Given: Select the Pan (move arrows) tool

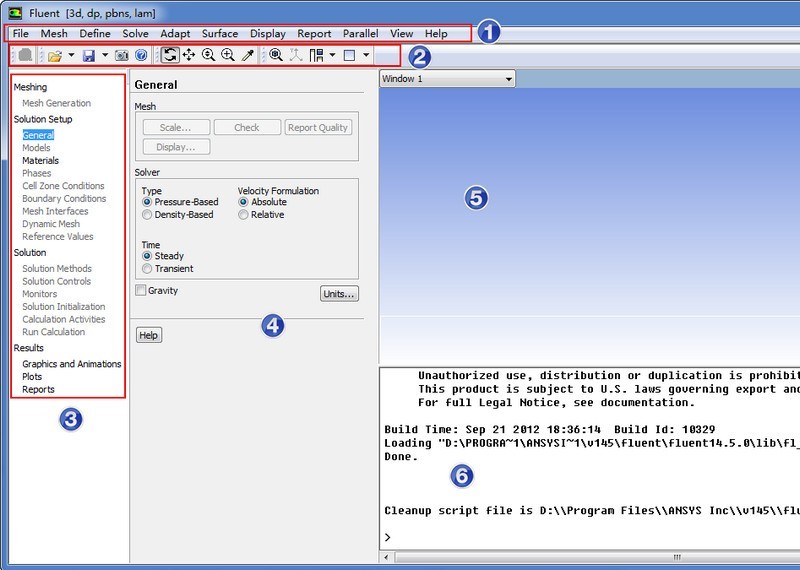Looking at the screenshot, I should 189,55.
